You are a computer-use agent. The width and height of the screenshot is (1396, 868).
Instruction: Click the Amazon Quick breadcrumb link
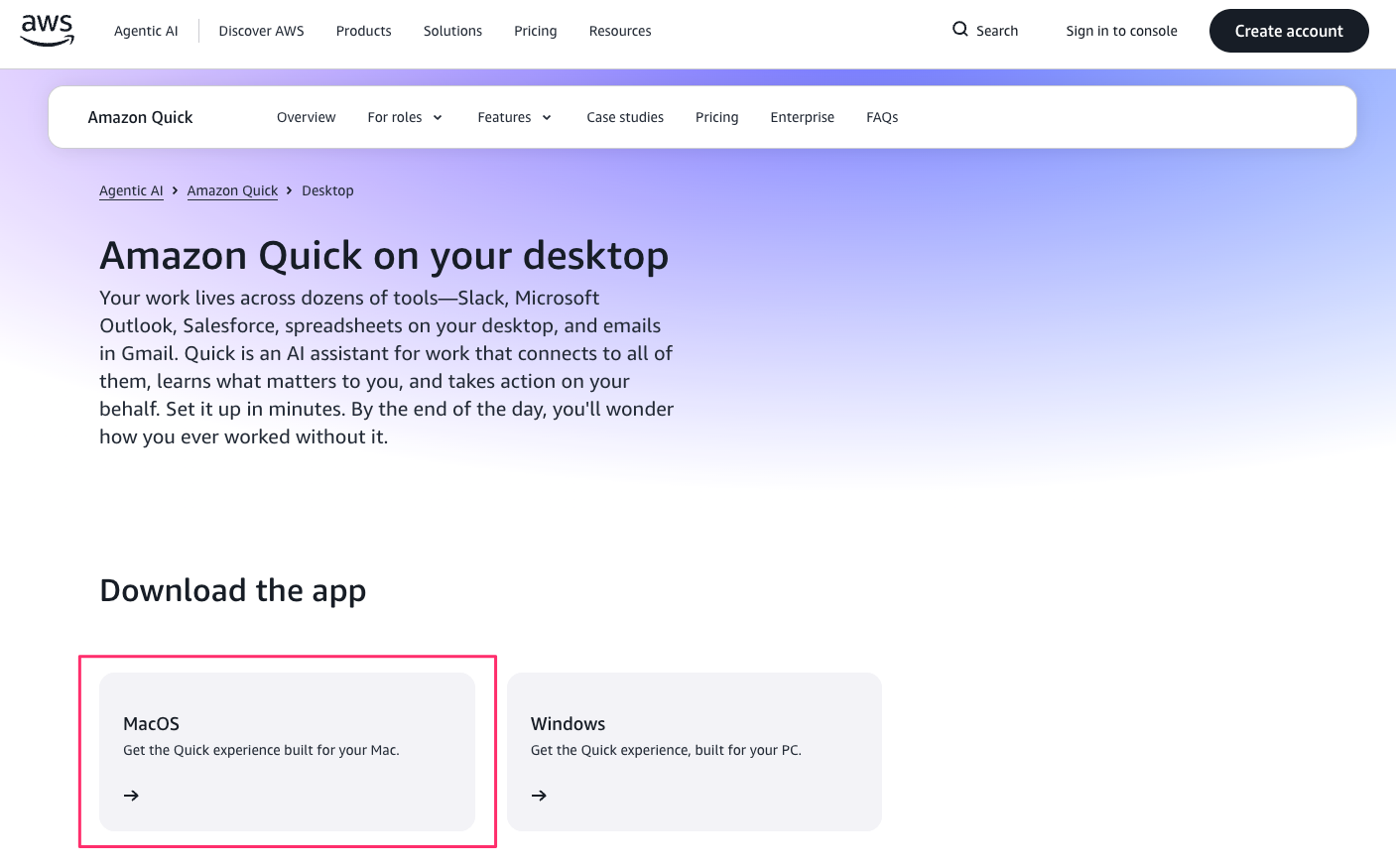click(232, 190)
